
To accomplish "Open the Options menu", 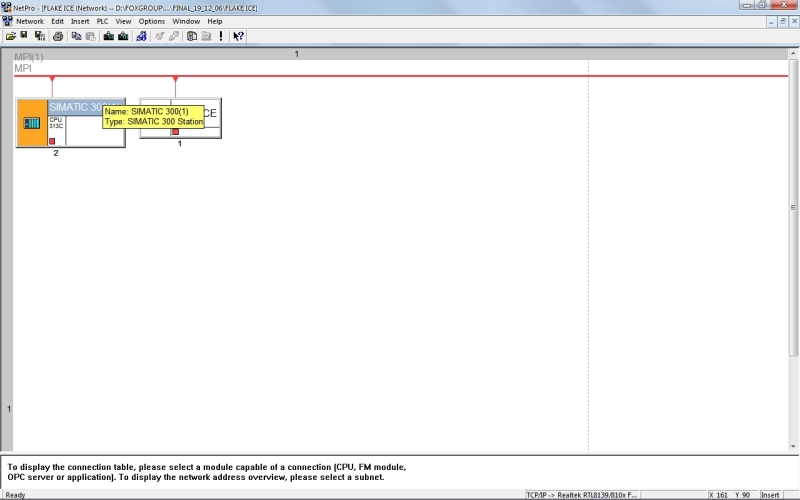I will [x=152, y=21].
